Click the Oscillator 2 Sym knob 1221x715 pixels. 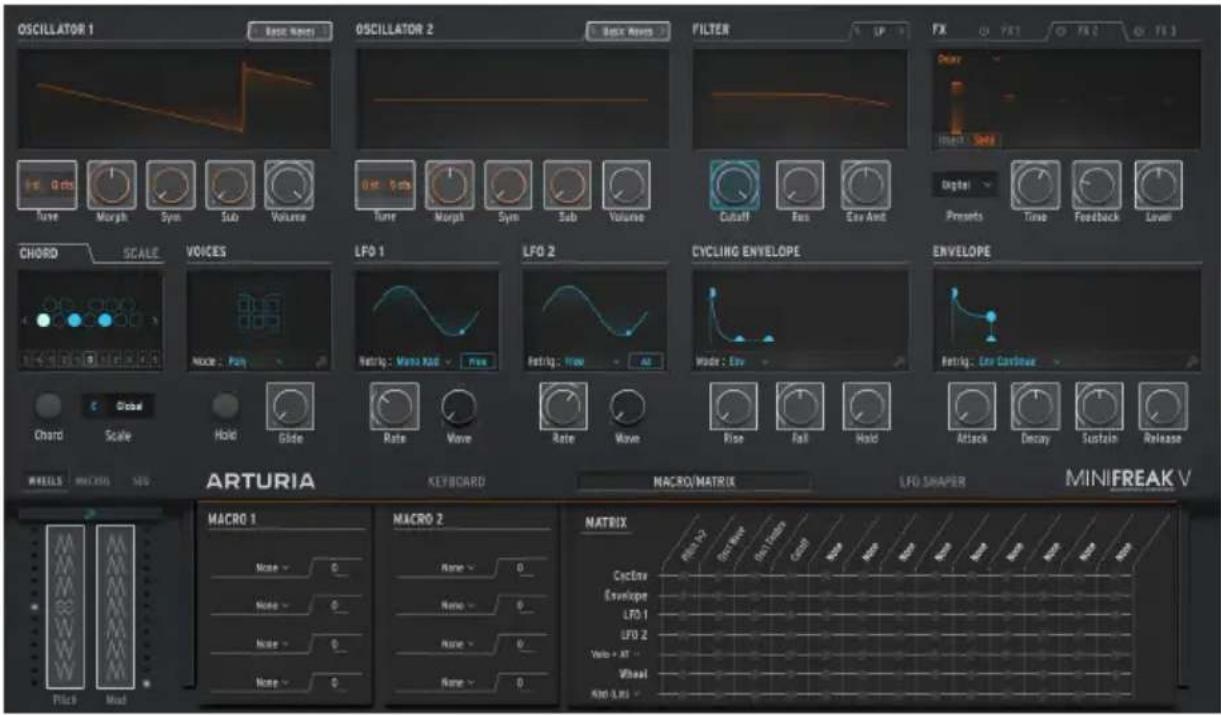pos(508,184)
